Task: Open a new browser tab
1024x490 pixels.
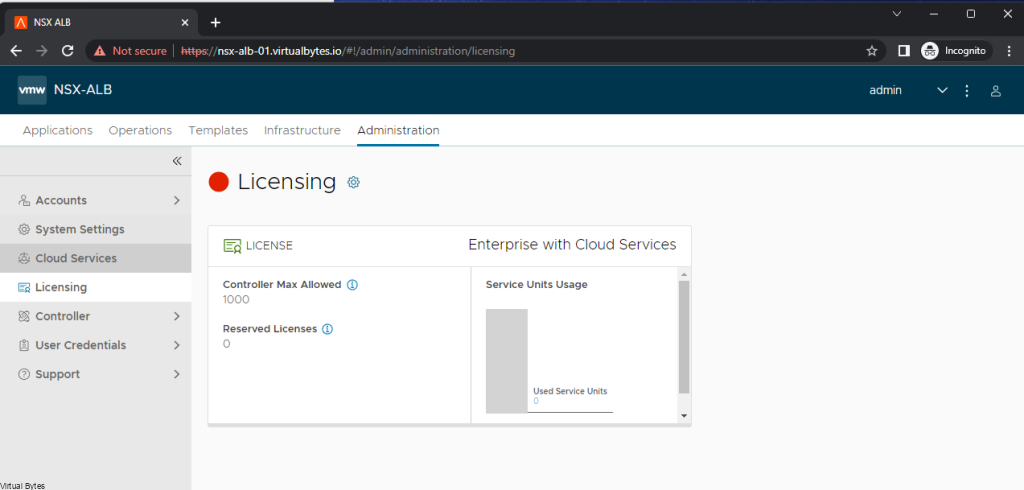Action: coord(216,23)
